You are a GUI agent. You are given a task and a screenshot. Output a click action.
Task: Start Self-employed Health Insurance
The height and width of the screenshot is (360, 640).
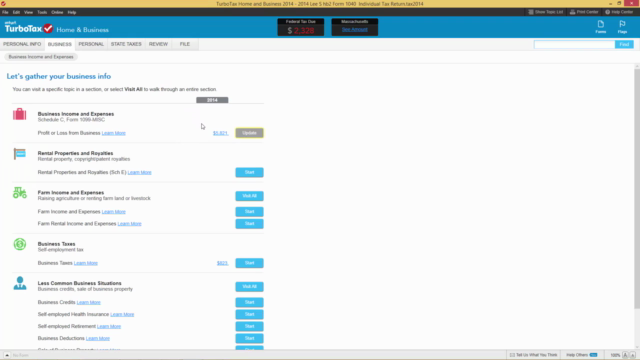249,314
